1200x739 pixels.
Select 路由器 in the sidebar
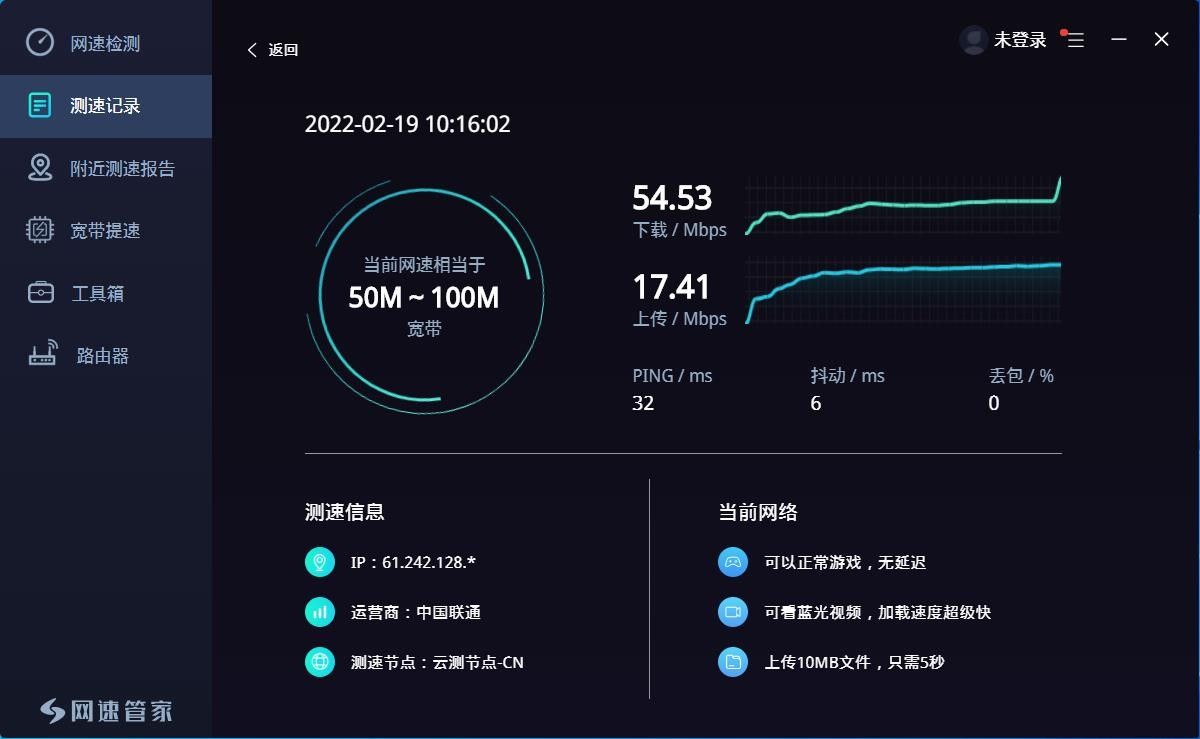pos(106,356)
